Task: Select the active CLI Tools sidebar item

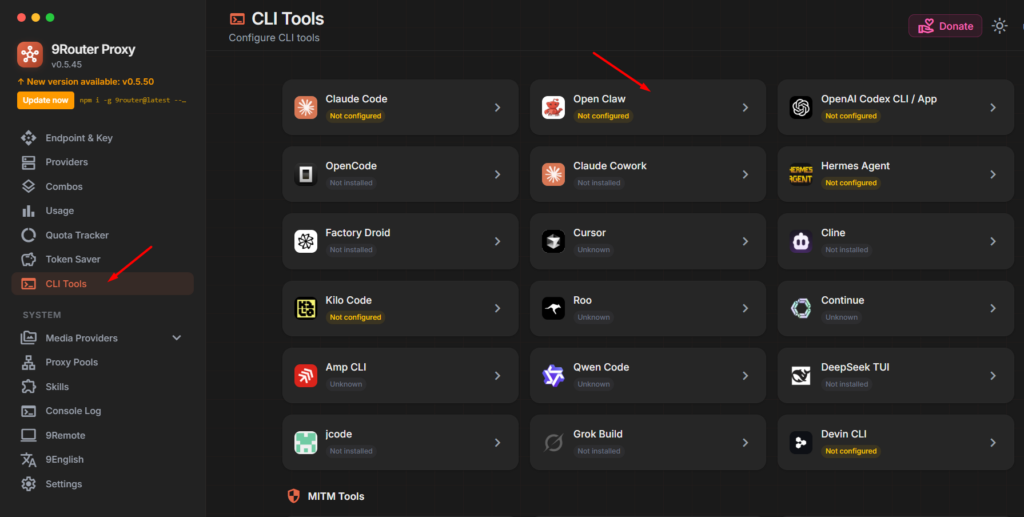Action: [x=103, y=283]
